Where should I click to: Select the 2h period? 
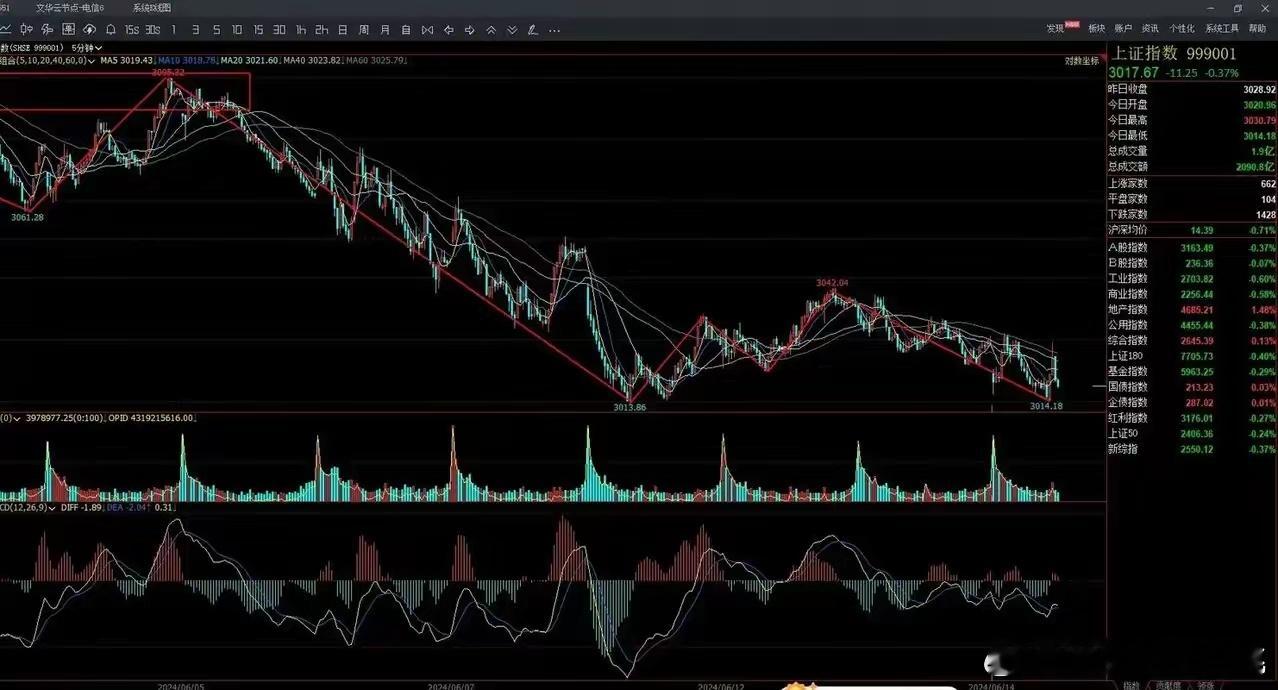[x=321, y=30]
